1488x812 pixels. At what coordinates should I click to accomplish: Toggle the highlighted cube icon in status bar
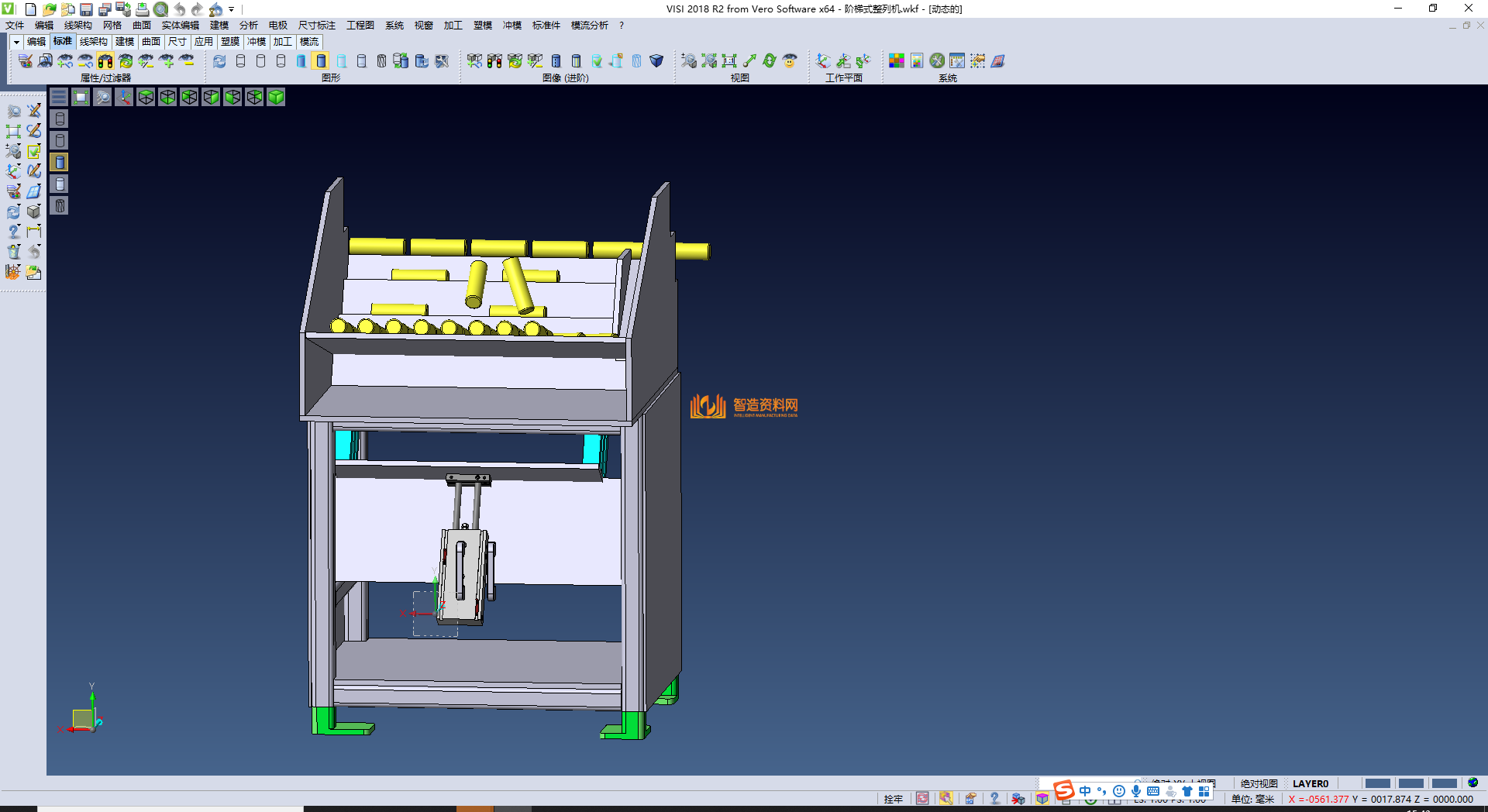click(1042, 799)
